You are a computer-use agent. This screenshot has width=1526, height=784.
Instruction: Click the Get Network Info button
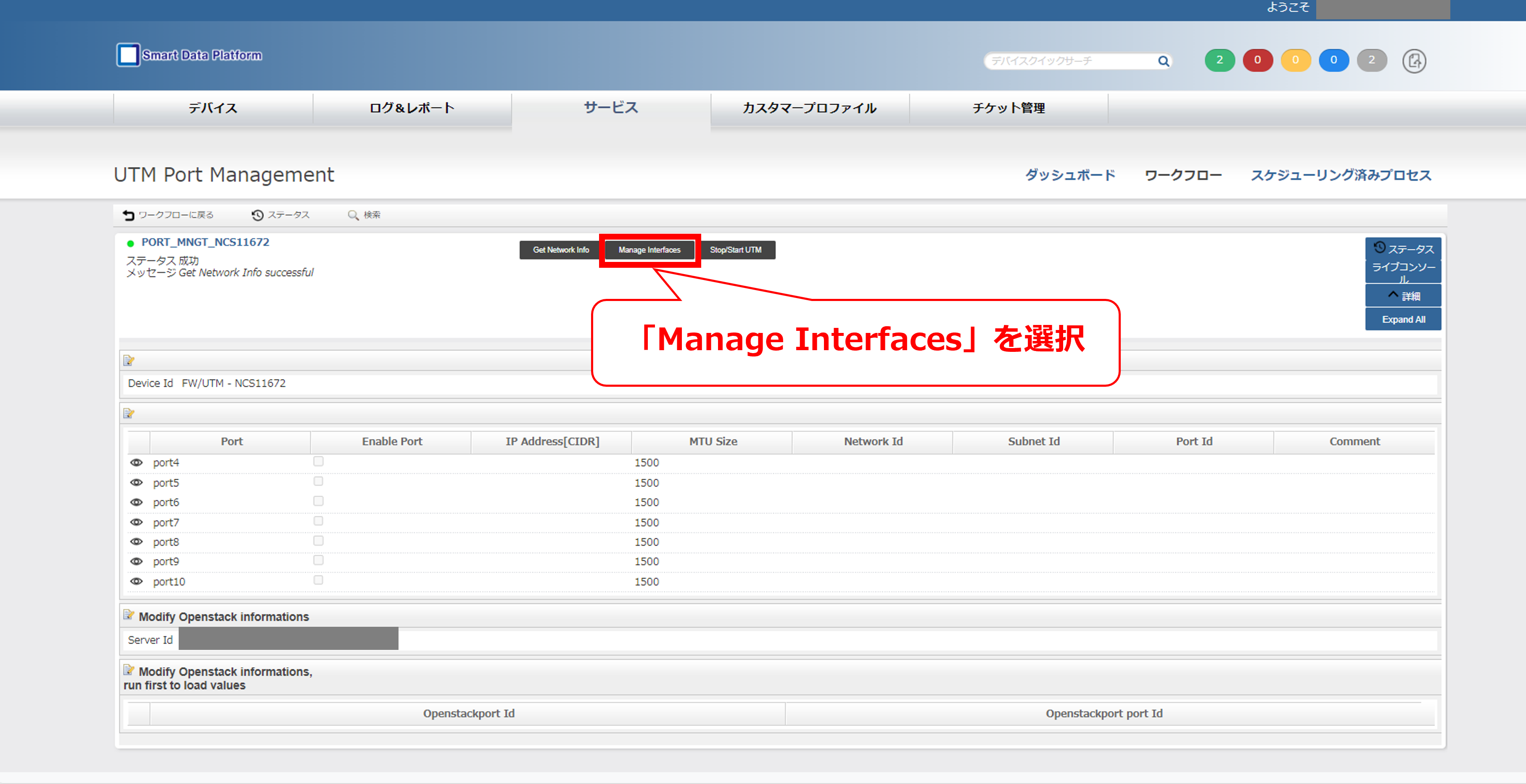[x=560, y=250]
